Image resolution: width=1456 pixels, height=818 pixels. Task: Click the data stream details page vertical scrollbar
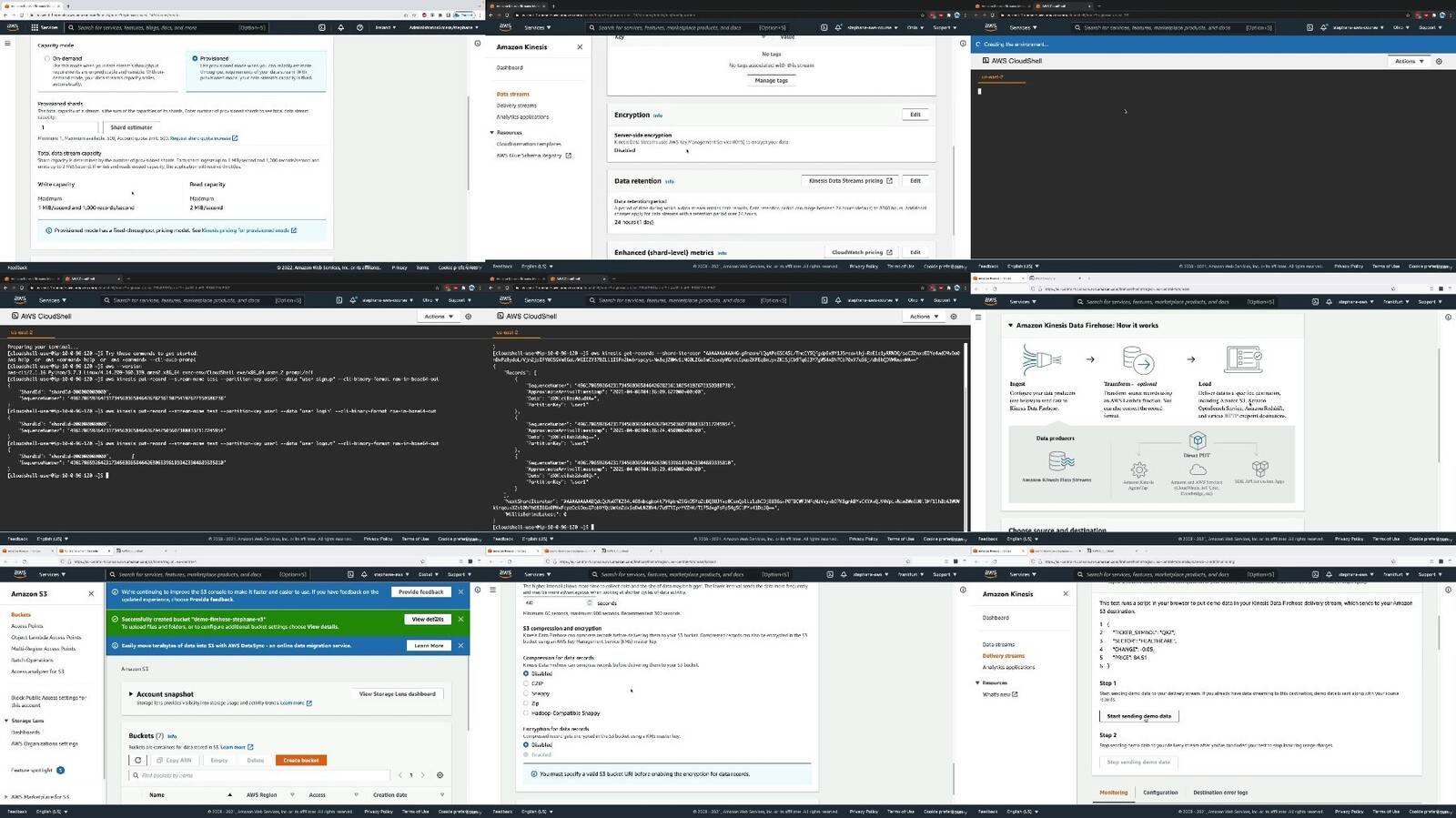point(953,191)
